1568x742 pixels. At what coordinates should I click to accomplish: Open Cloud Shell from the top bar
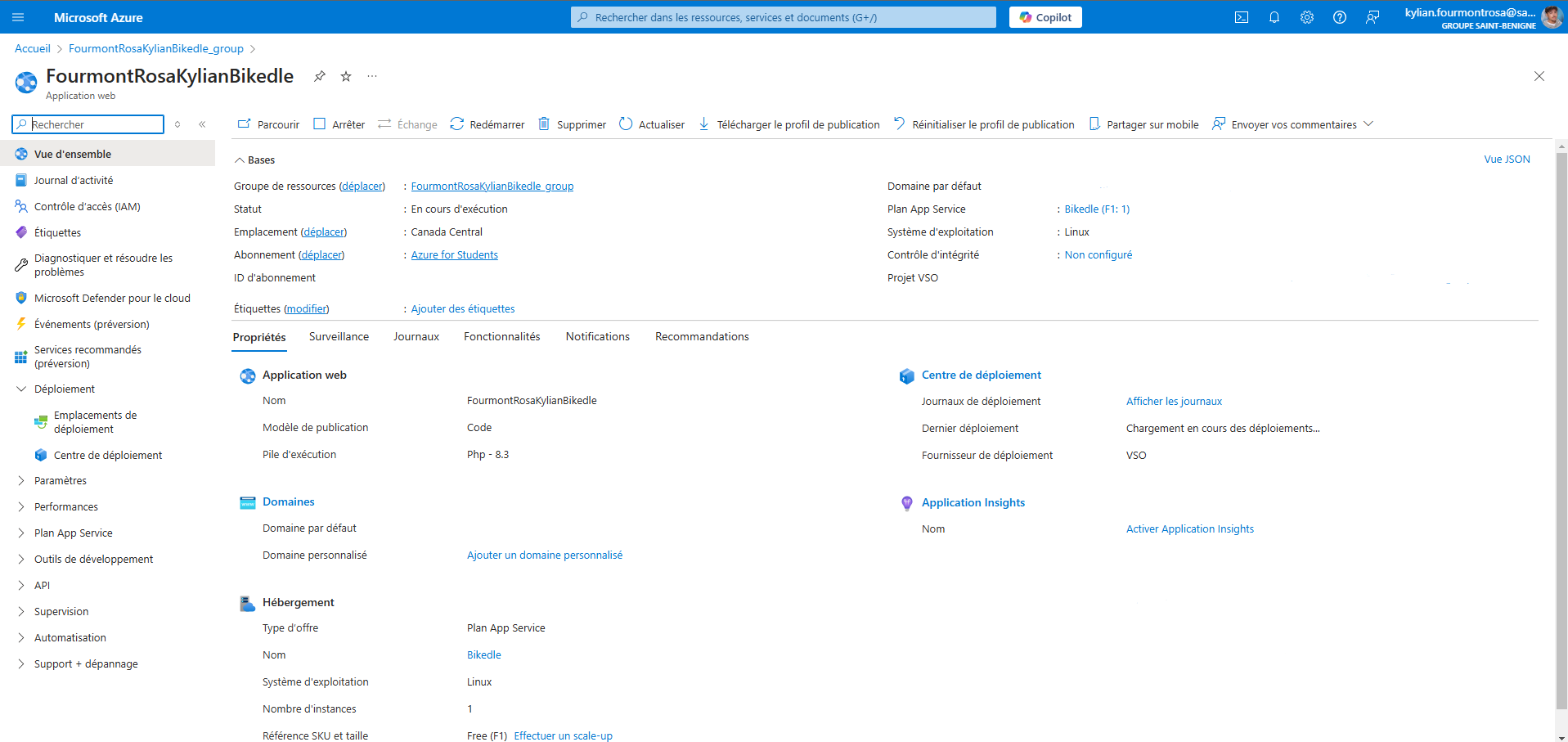tap(1242, 17)
